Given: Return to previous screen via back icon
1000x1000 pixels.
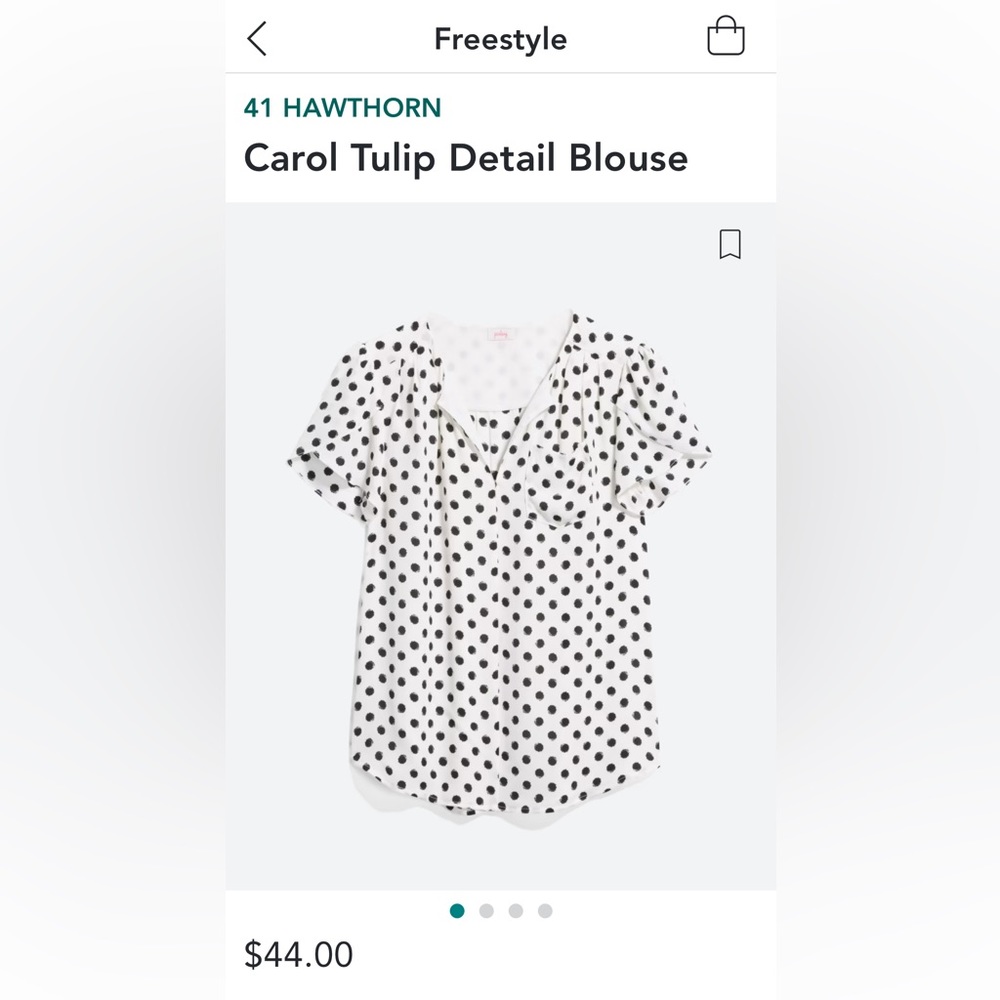Looking at the screenshot, I should coord(258,37).
